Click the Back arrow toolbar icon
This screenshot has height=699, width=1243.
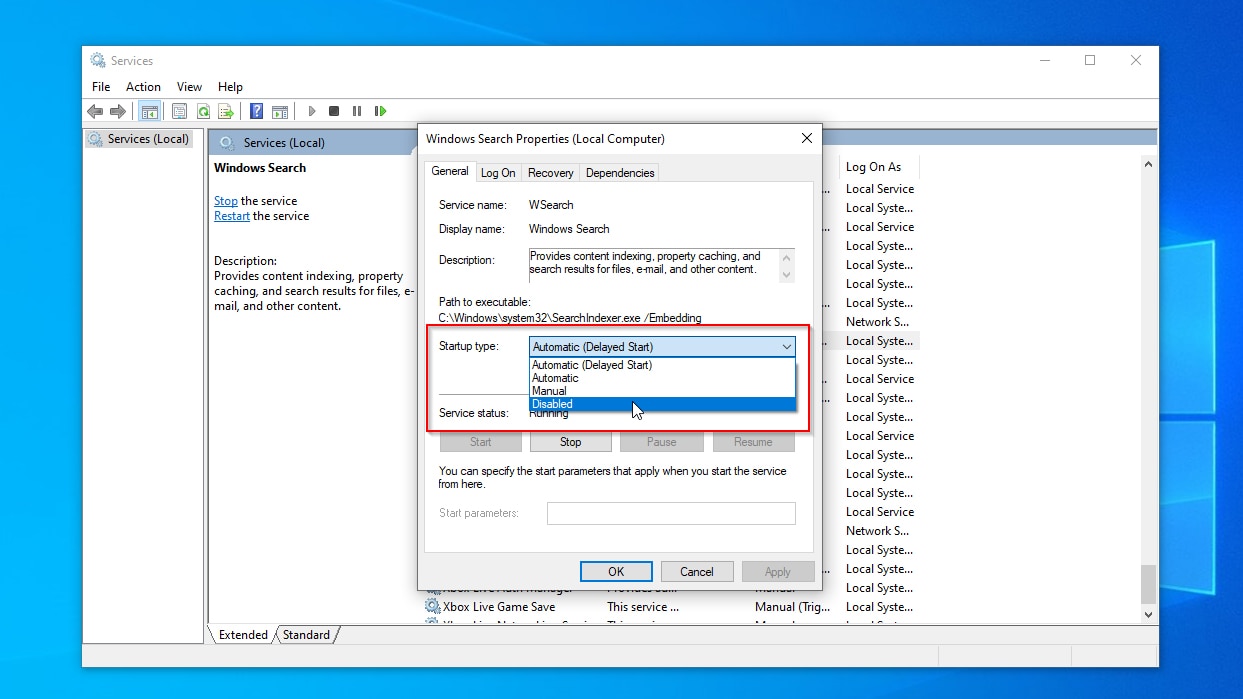coord(95,111)
